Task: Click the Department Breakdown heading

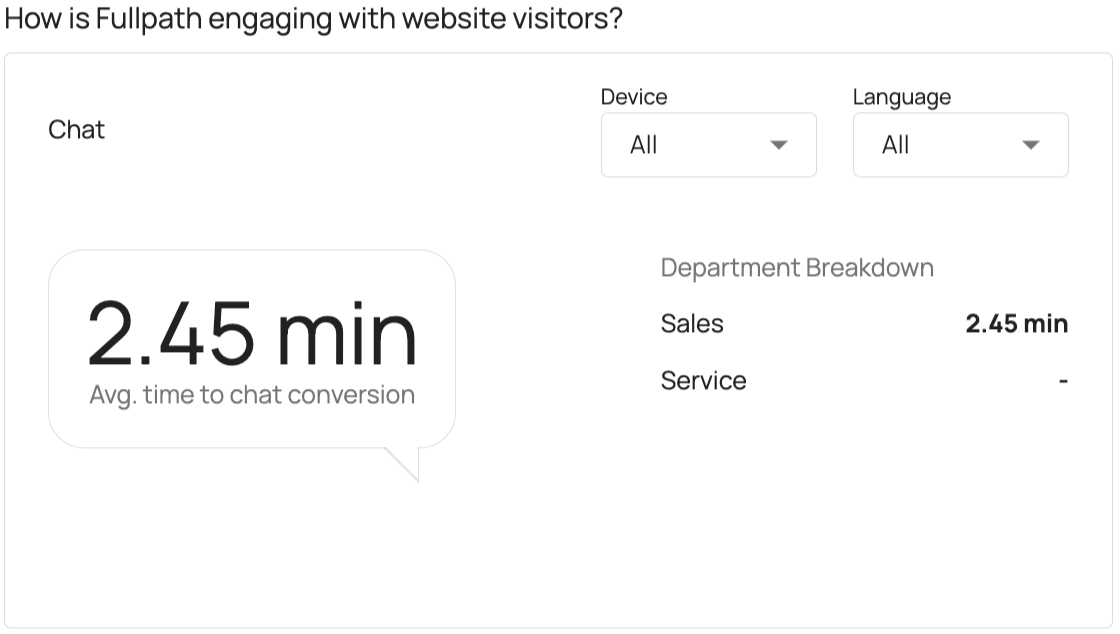Action: coord(797,268)
